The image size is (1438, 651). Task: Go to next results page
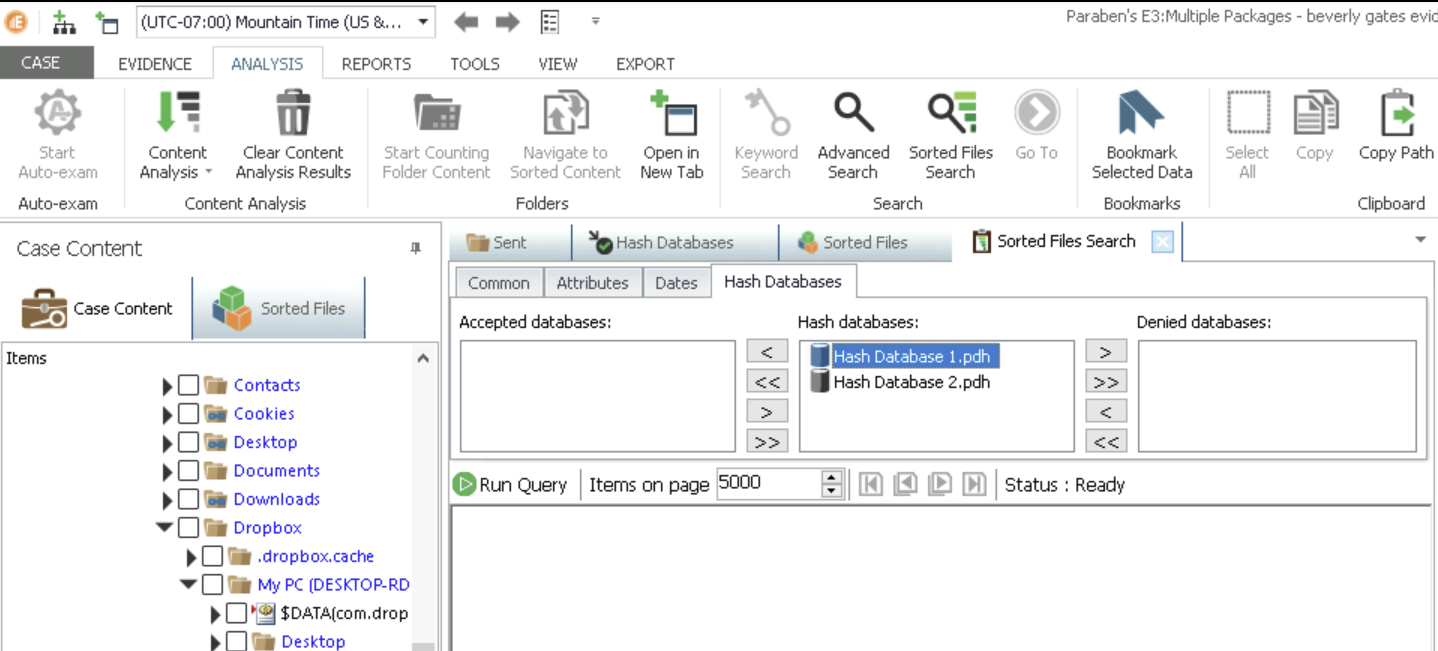pyautogui.click(x=939, y=485)
